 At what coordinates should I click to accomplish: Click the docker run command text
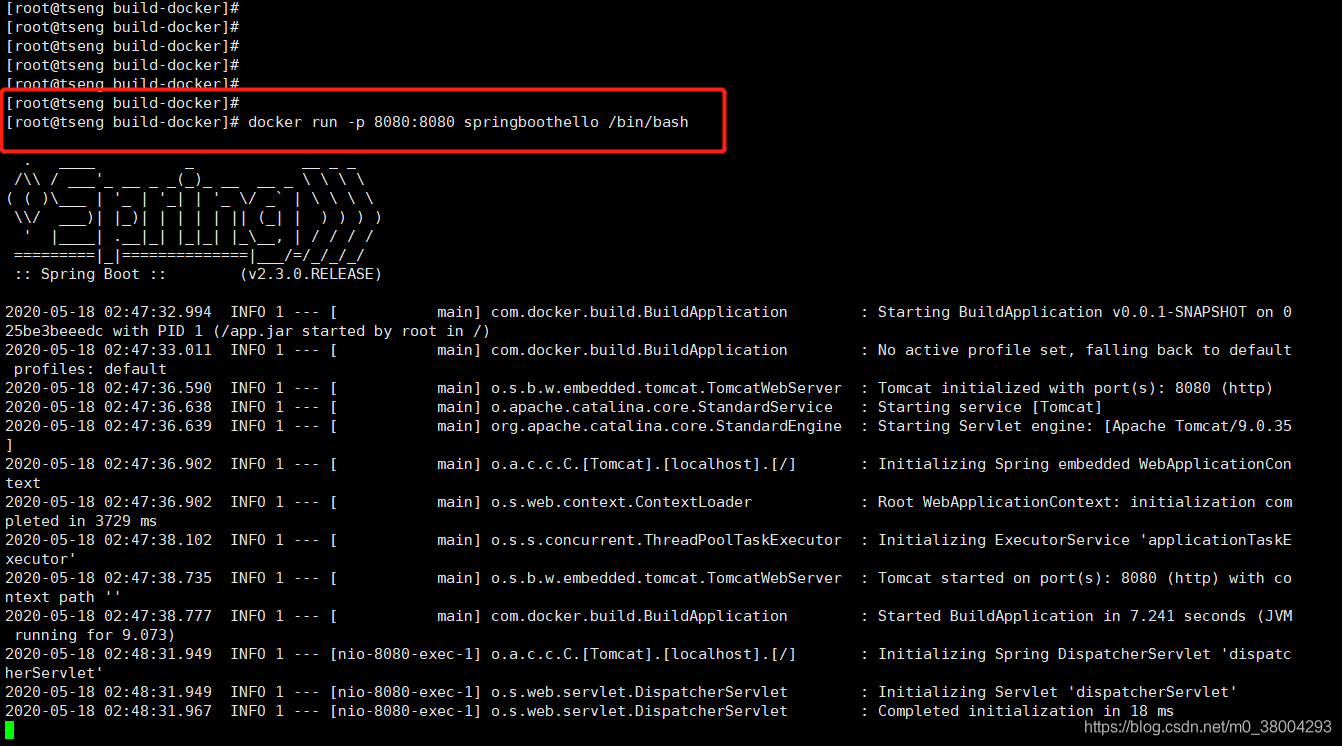[x=468, y=122]
